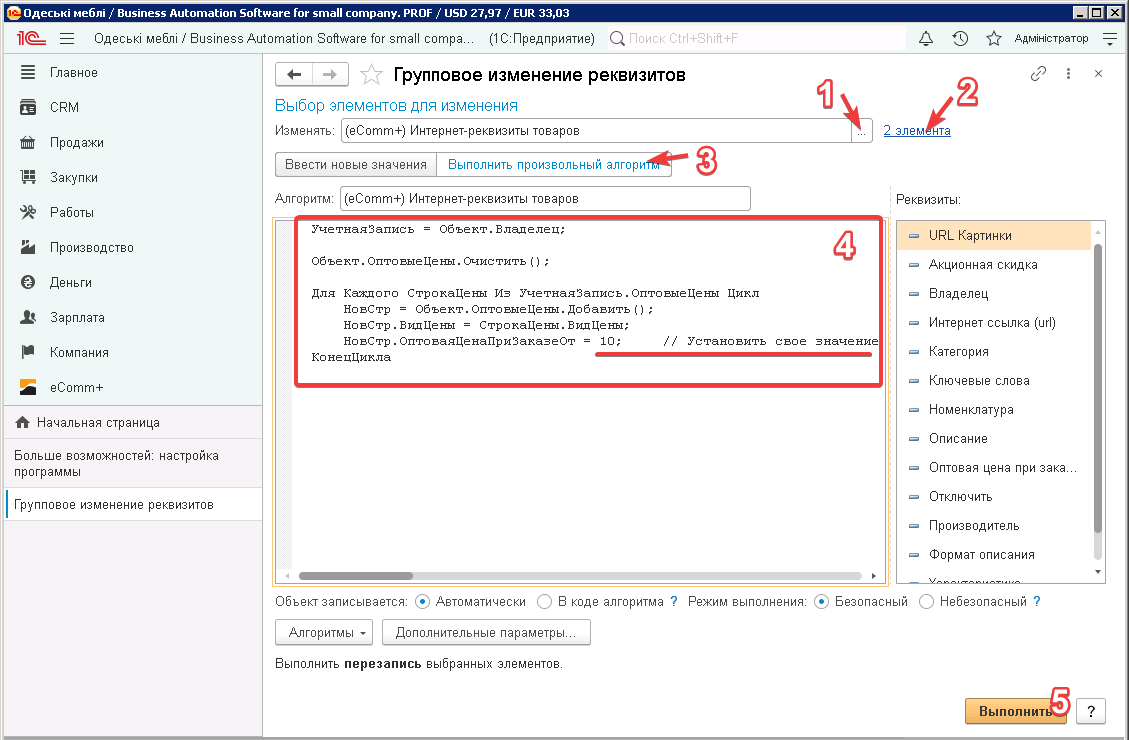Open the 'Продажи' section in the sidebar
Image resolution: width=1129 pixels, height=740 pixels.
tap(77, 142)
